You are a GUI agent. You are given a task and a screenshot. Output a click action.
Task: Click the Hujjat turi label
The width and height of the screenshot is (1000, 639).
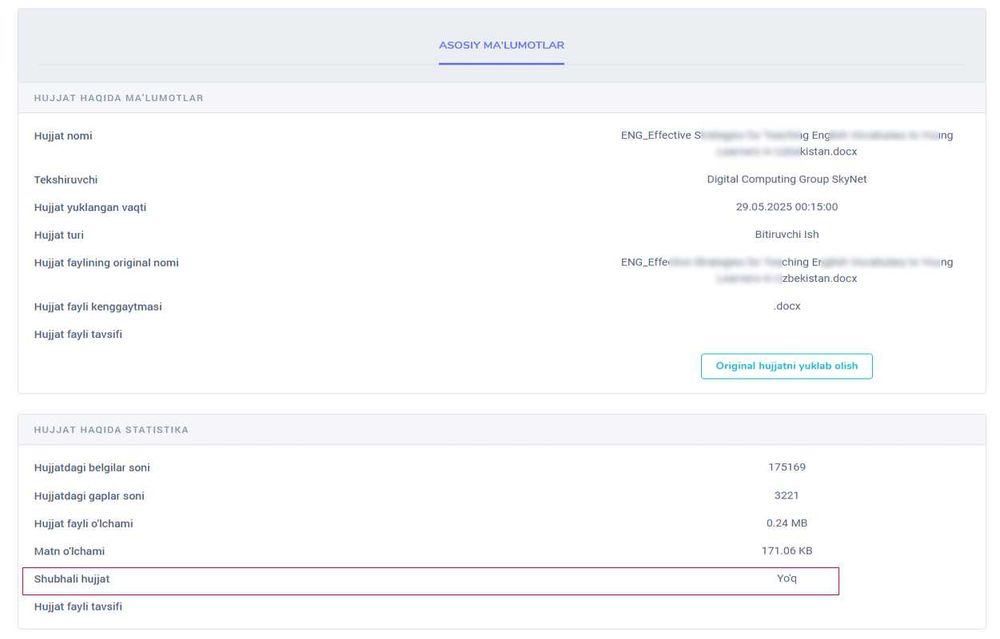[x=59, y=235]
